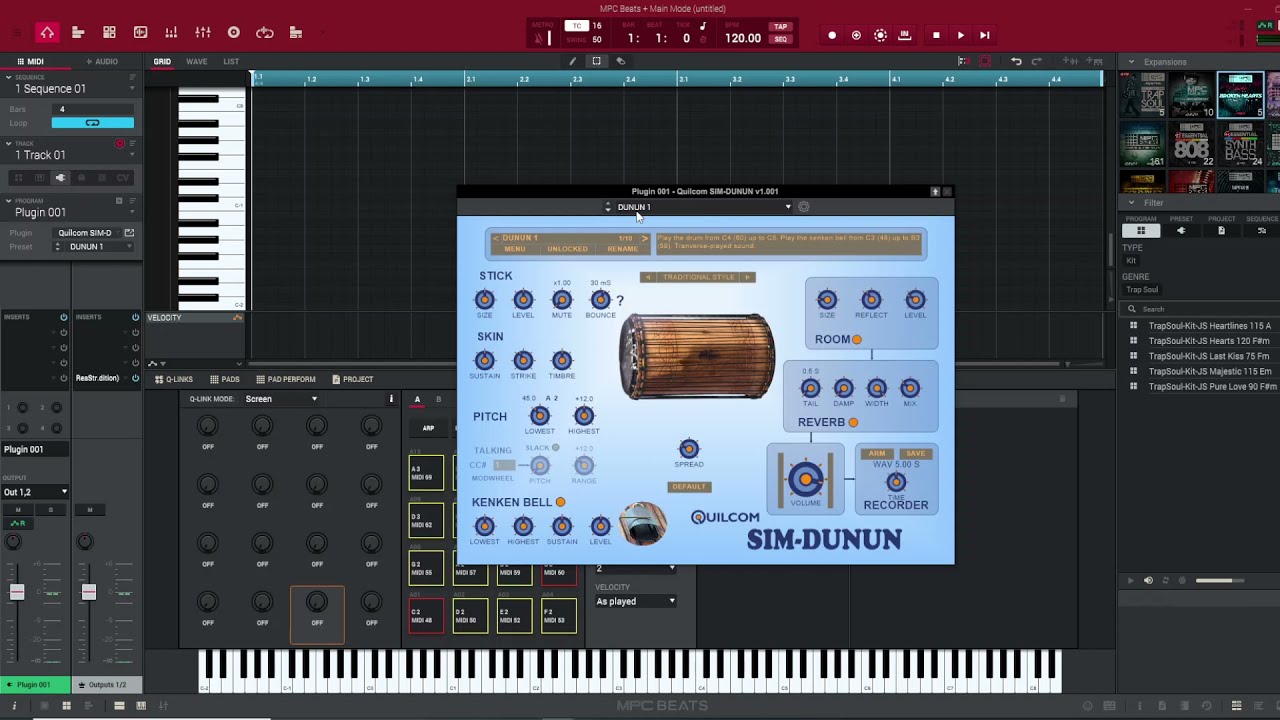
Task: Click the browser preview volume slider
Action: (x=1220, y=580)
